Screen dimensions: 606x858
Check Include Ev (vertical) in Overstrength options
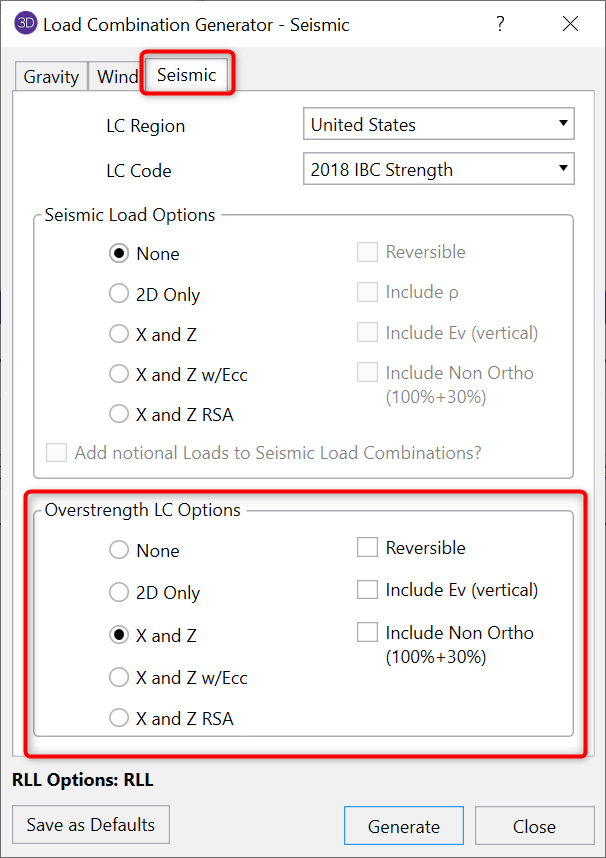click(367, 590)
